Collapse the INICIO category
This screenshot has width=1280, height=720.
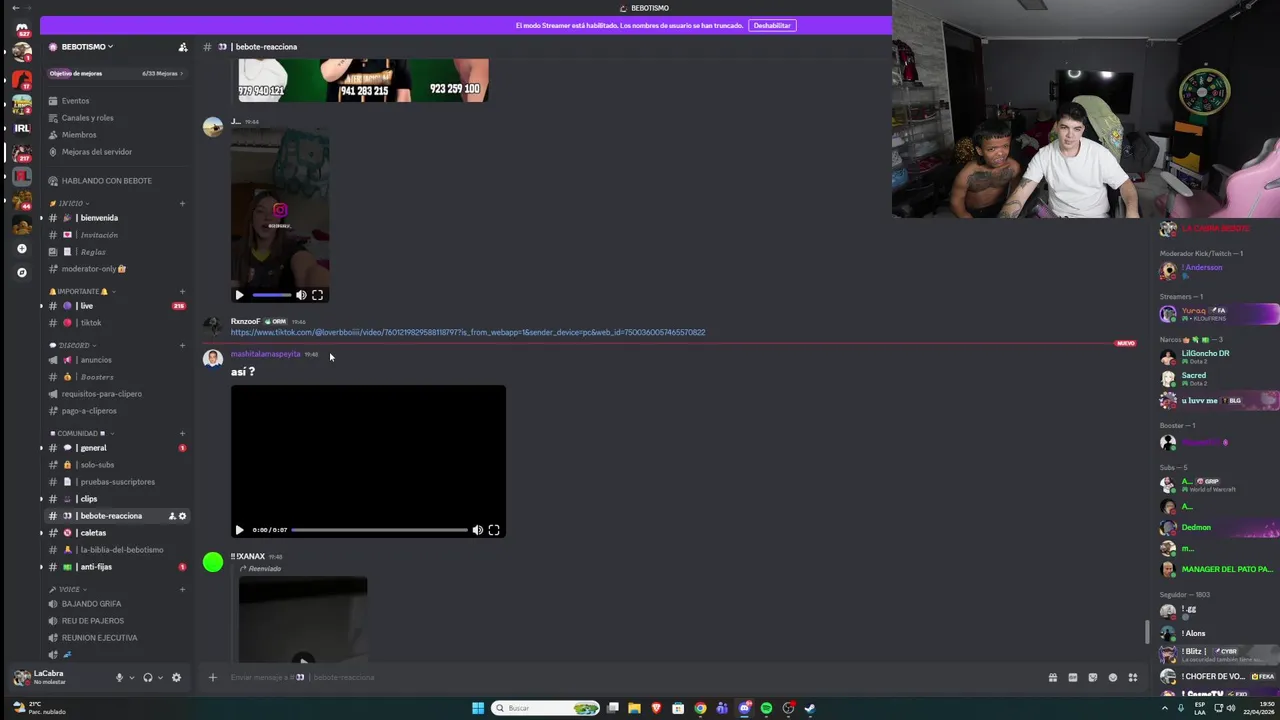click(72, 204)
